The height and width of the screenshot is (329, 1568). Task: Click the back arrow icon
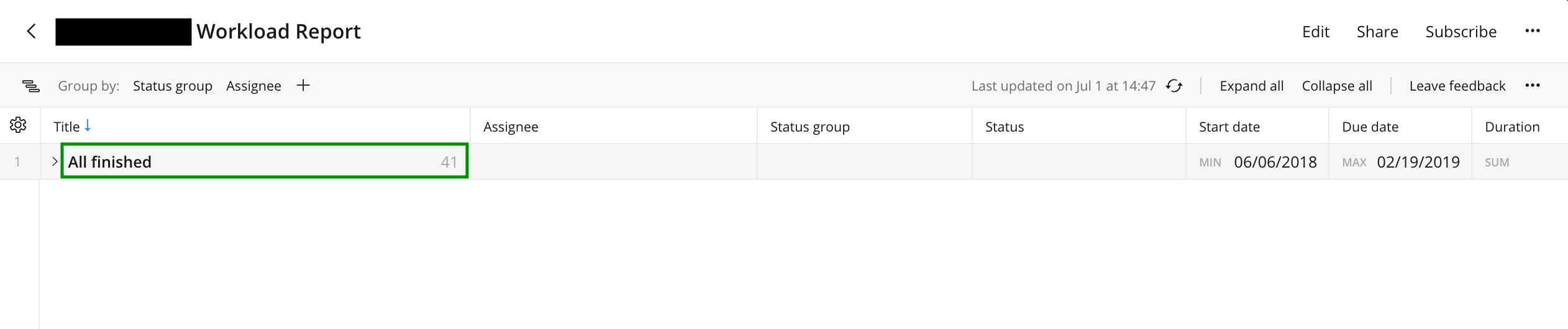(31, 31)
